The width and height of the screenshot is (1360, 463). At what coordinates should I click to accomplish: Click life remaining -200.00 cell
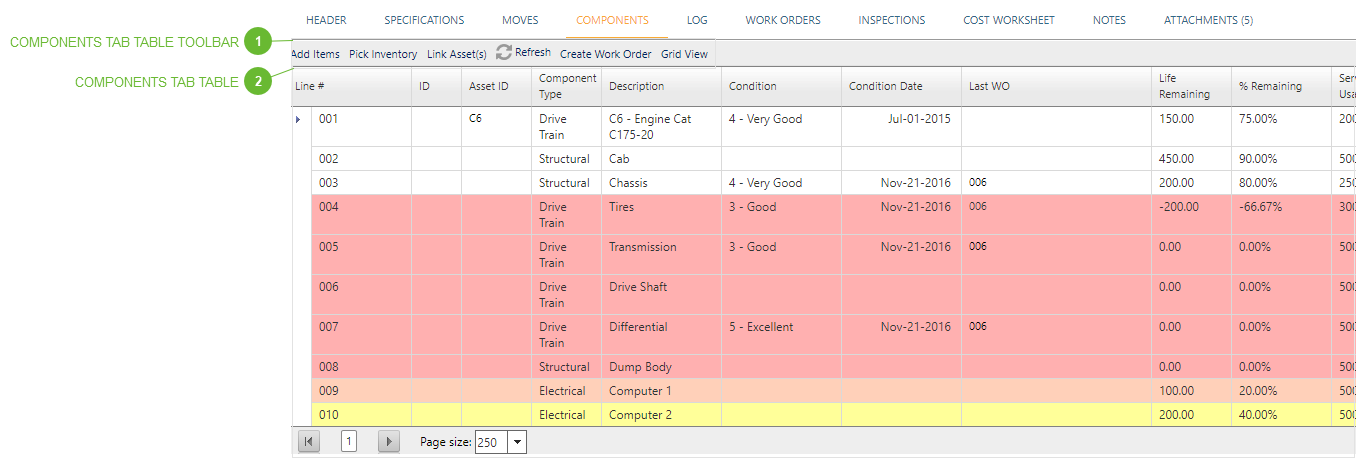point(1192,215)
